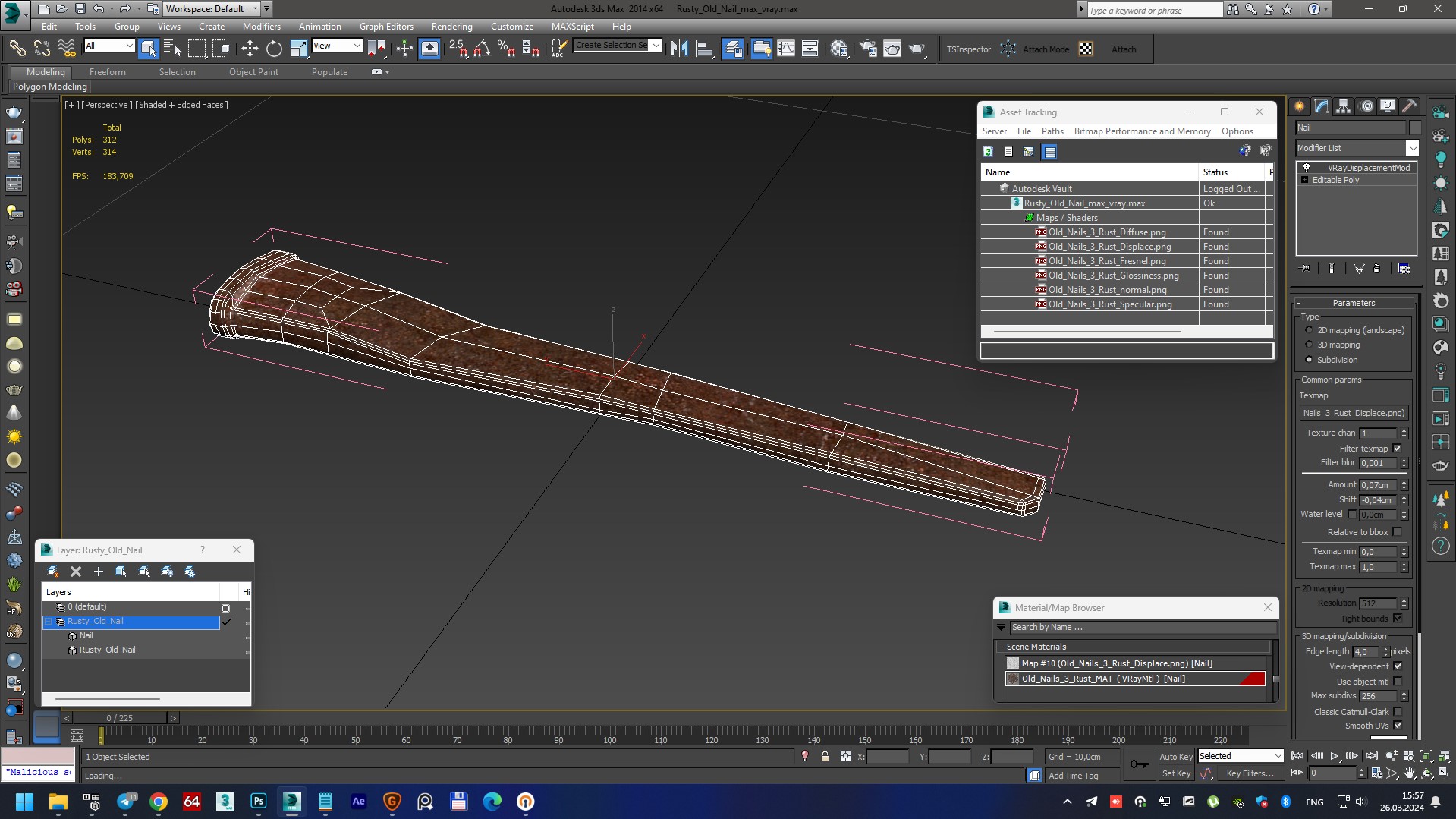Toggle selection lock in status bar
The height and width of the screenshot is (819, 1456).
pyautogui.click(x=825, y=756)
